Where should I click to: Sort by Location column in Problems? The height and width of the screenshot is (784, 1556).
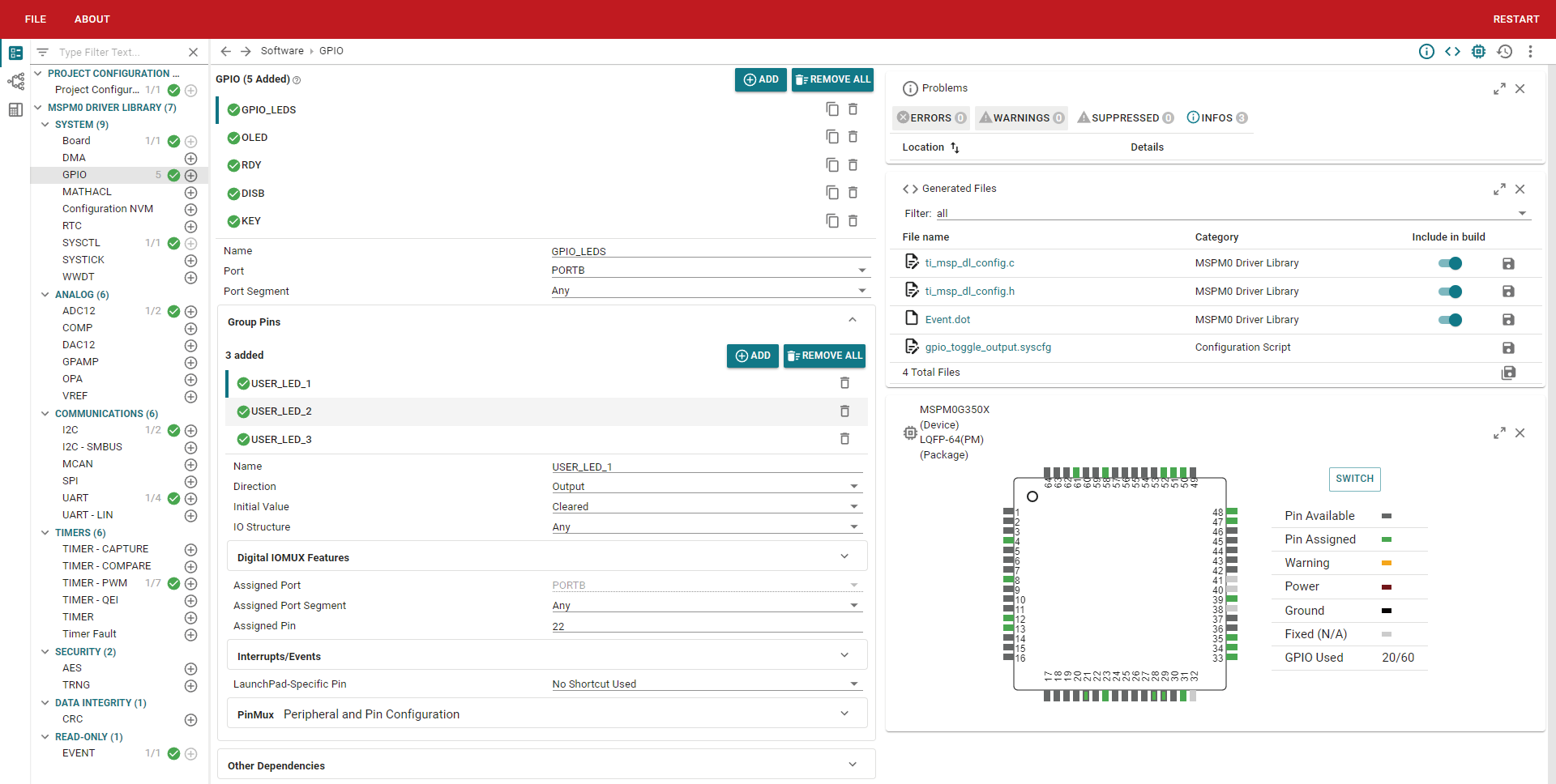click(930, 147)
